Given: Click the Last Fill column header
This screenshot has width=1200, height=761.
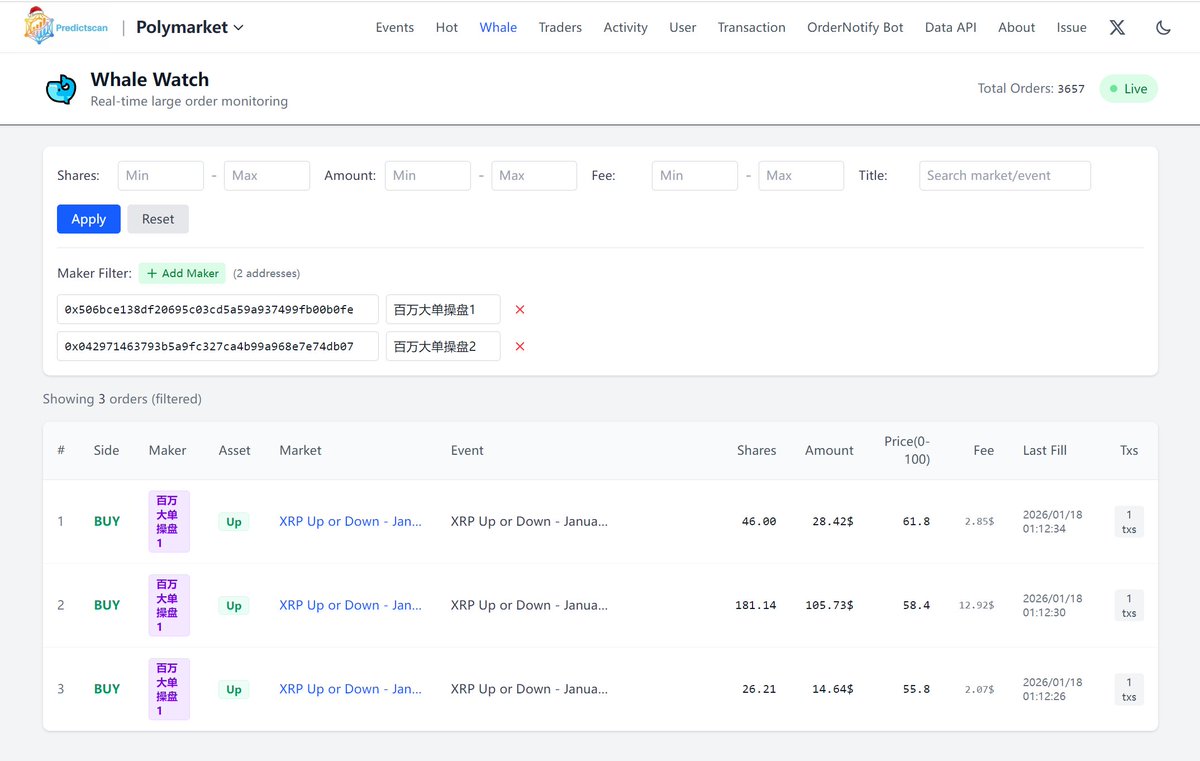Looking at the screenshot, I should 1045,450.
